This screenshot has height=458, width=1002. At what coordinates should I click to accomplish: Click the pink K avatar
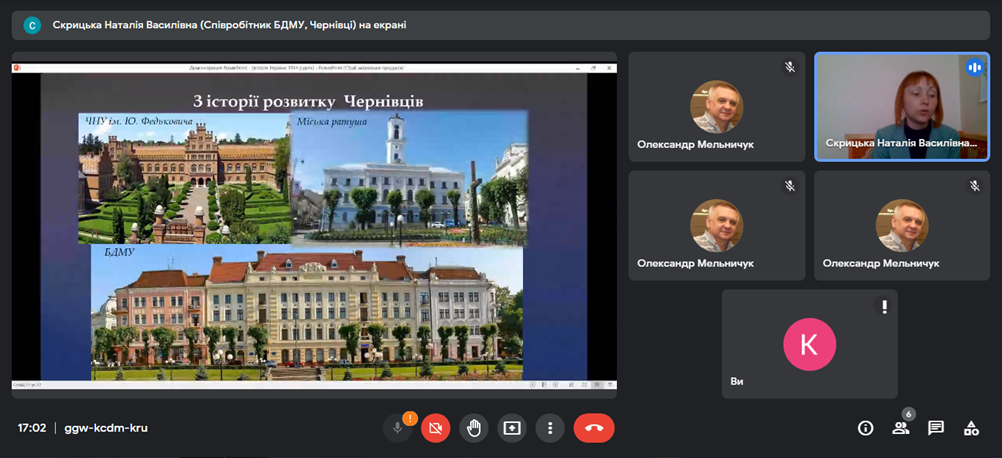click(810, 344)
